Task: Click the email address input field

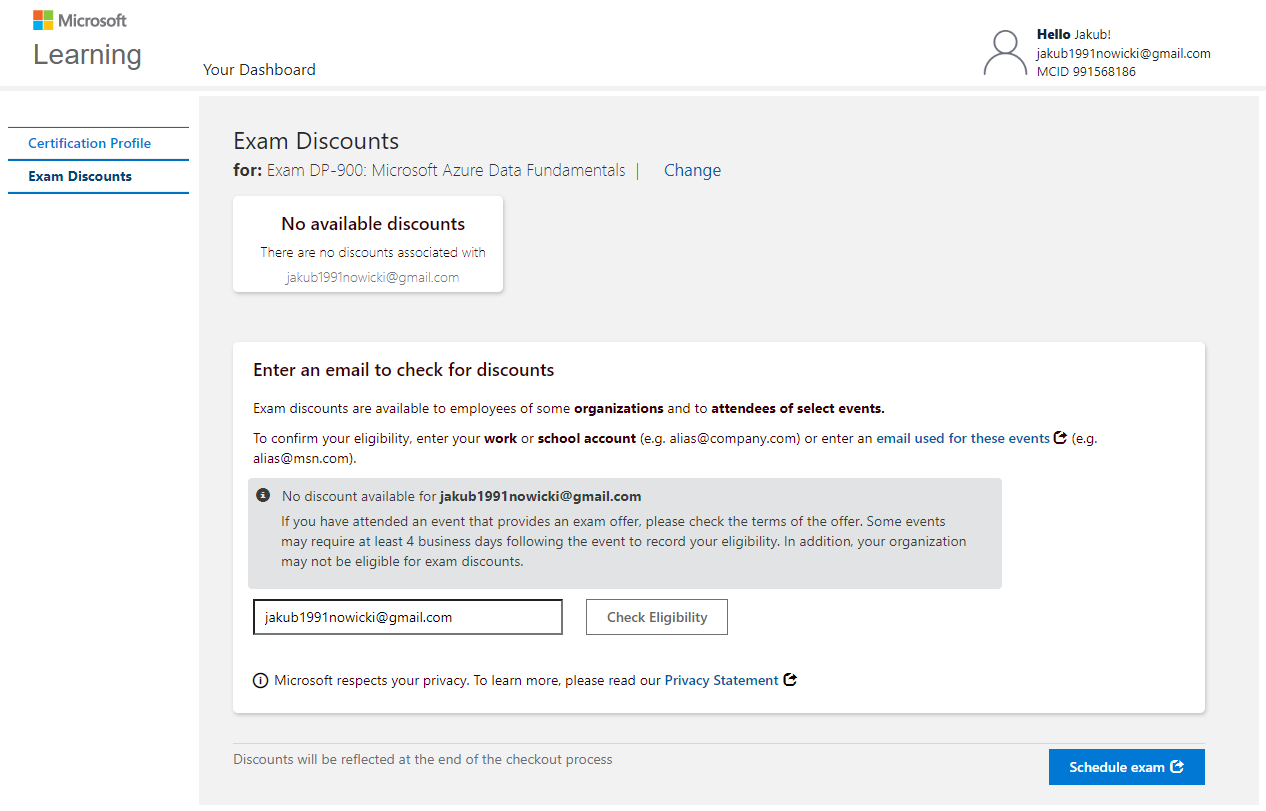Action: point(408,617)
